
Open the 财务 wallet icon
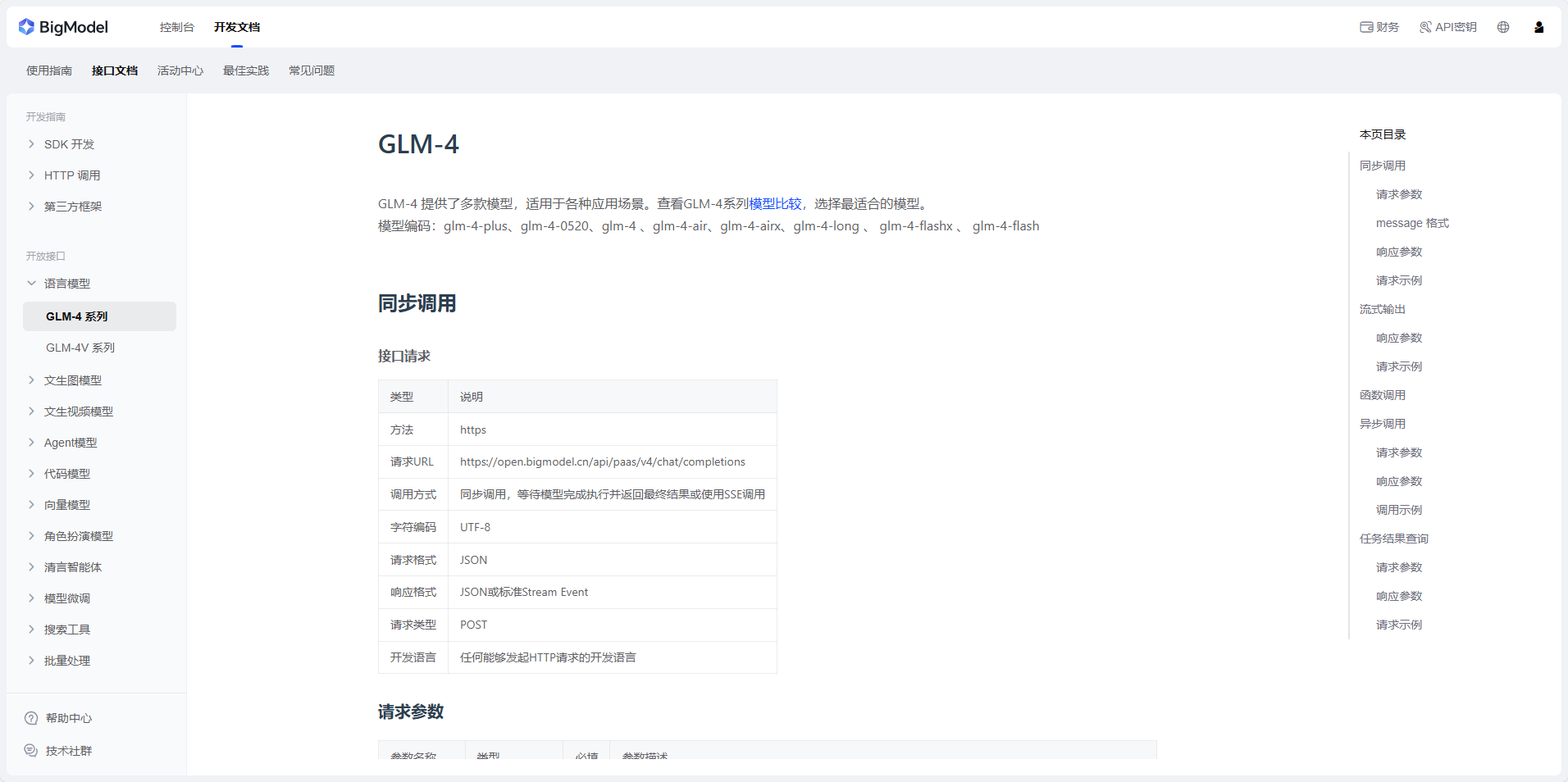pyautogui.click(x=1366, y=27)
